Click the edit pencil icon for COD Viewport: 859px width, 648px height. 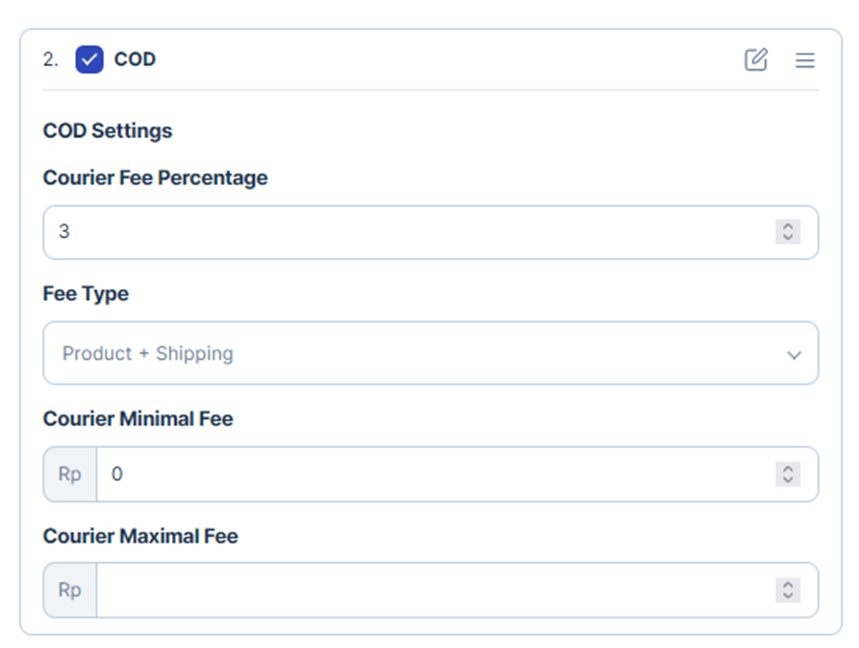(756, 60)
